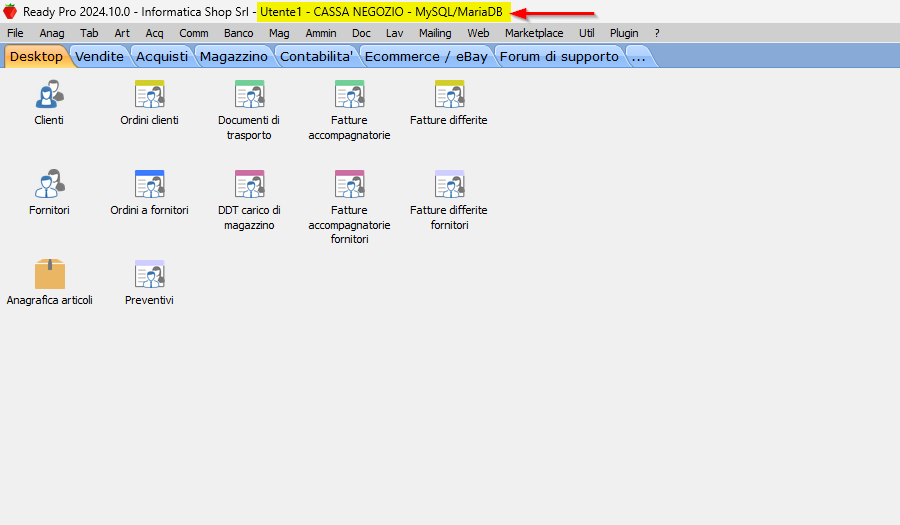This screenshot has height=525, width=900.
Task: Open the Banco menu
Action: pos(238,33)
